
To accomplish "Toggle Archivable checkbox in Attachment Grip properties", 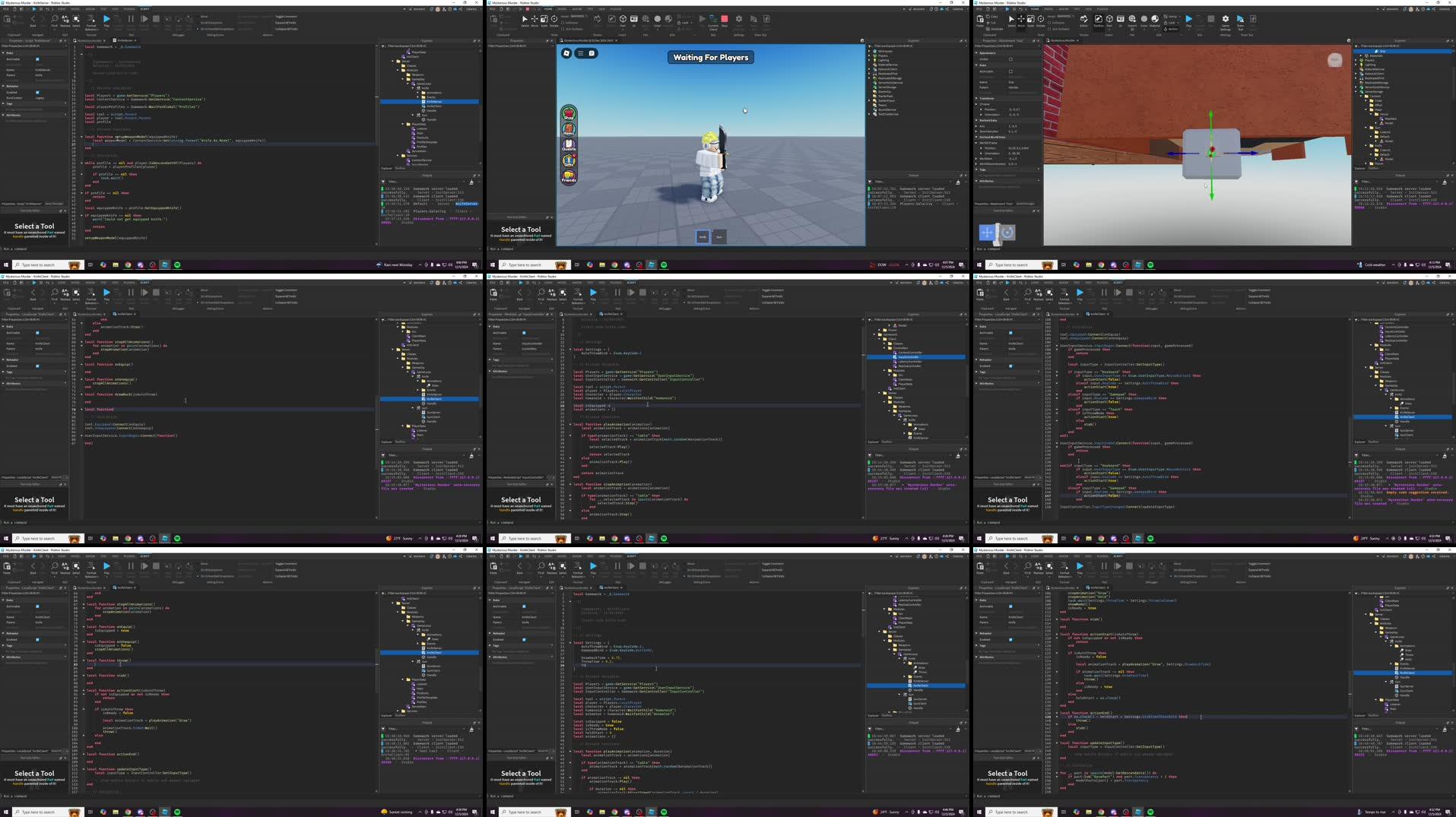I will tap(1010, 71).
